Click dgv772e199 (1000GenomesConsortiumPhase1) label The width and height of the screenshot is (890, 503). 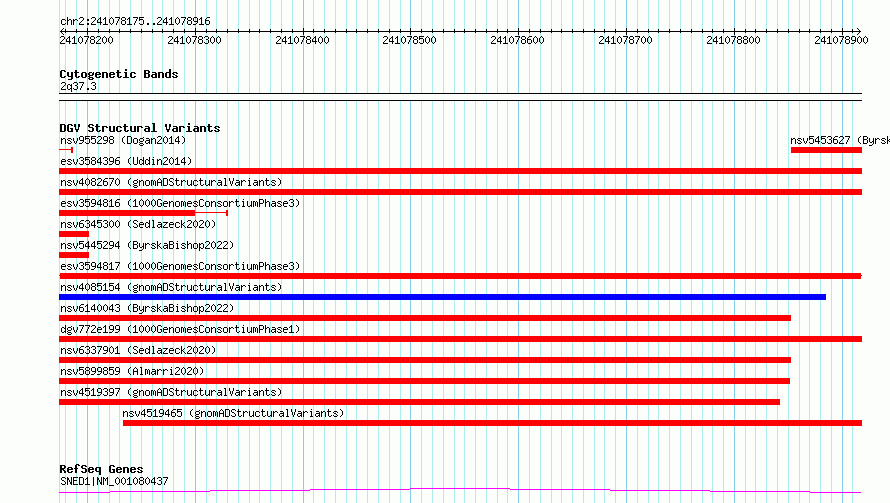pyautogui.click(x=180, y=329)
